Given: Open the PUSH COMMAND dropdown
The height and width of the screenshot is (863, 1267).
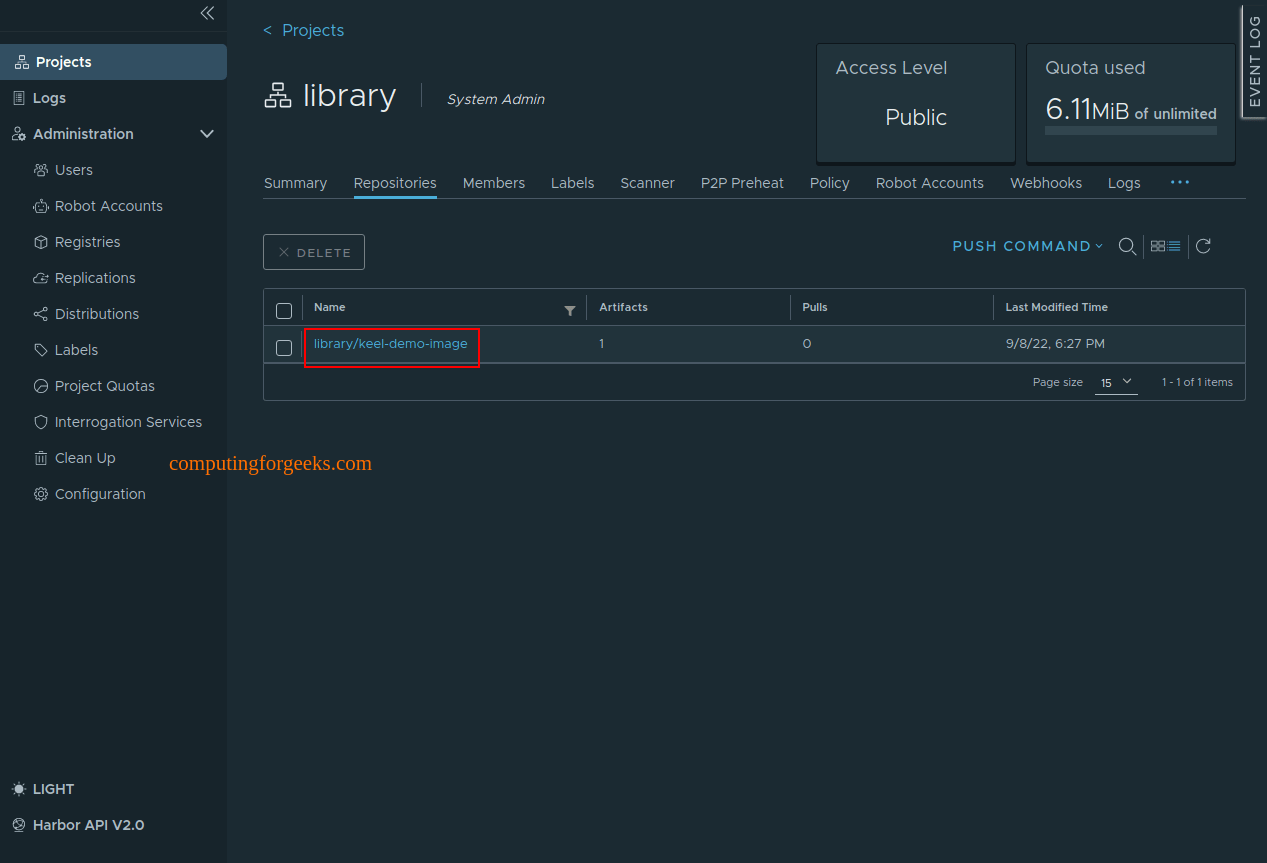Looking at the screenshot, I should [x=1028, y=246].
